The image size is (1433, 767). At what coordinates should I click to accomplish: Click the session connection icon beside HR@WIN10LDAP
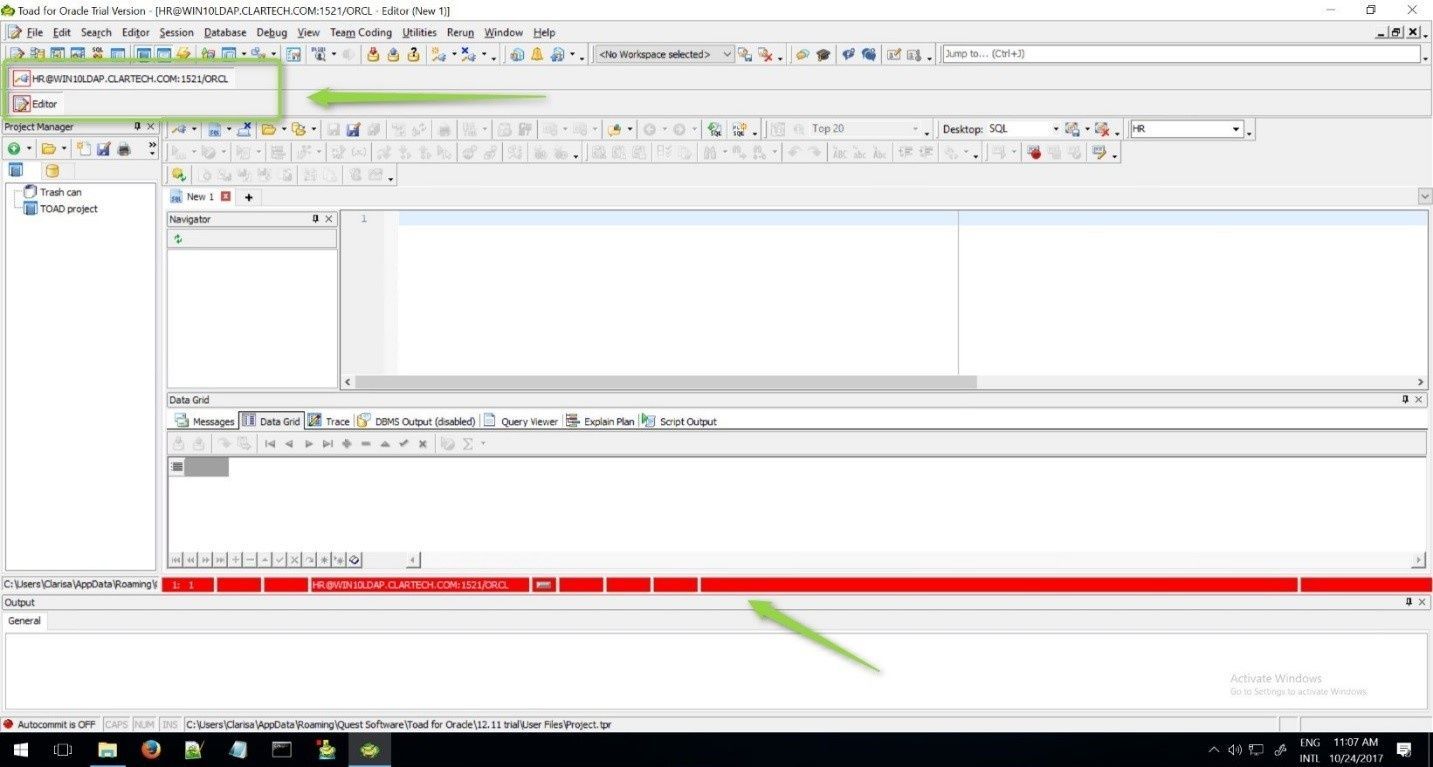(x=21, y=78)
